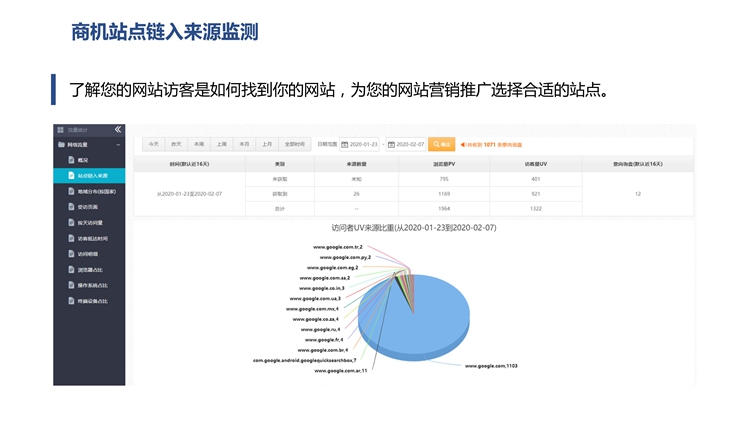Image resolution: width=750 pixels, height=422 pixels.
Task: Click the 概况 page icon in sidebar
Action: 70,160
